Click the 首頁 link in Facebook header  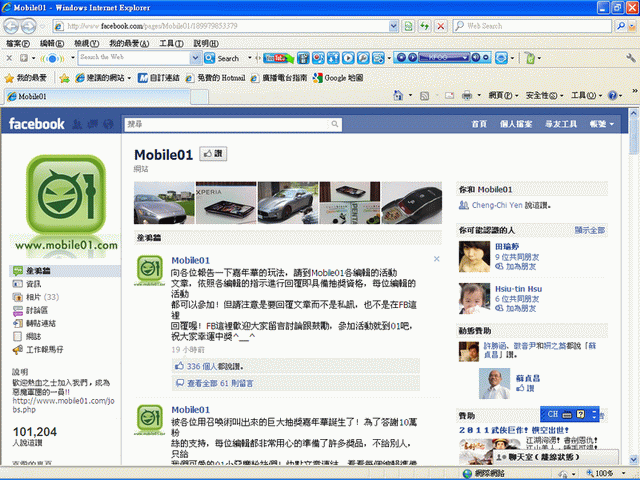point(479,124)
